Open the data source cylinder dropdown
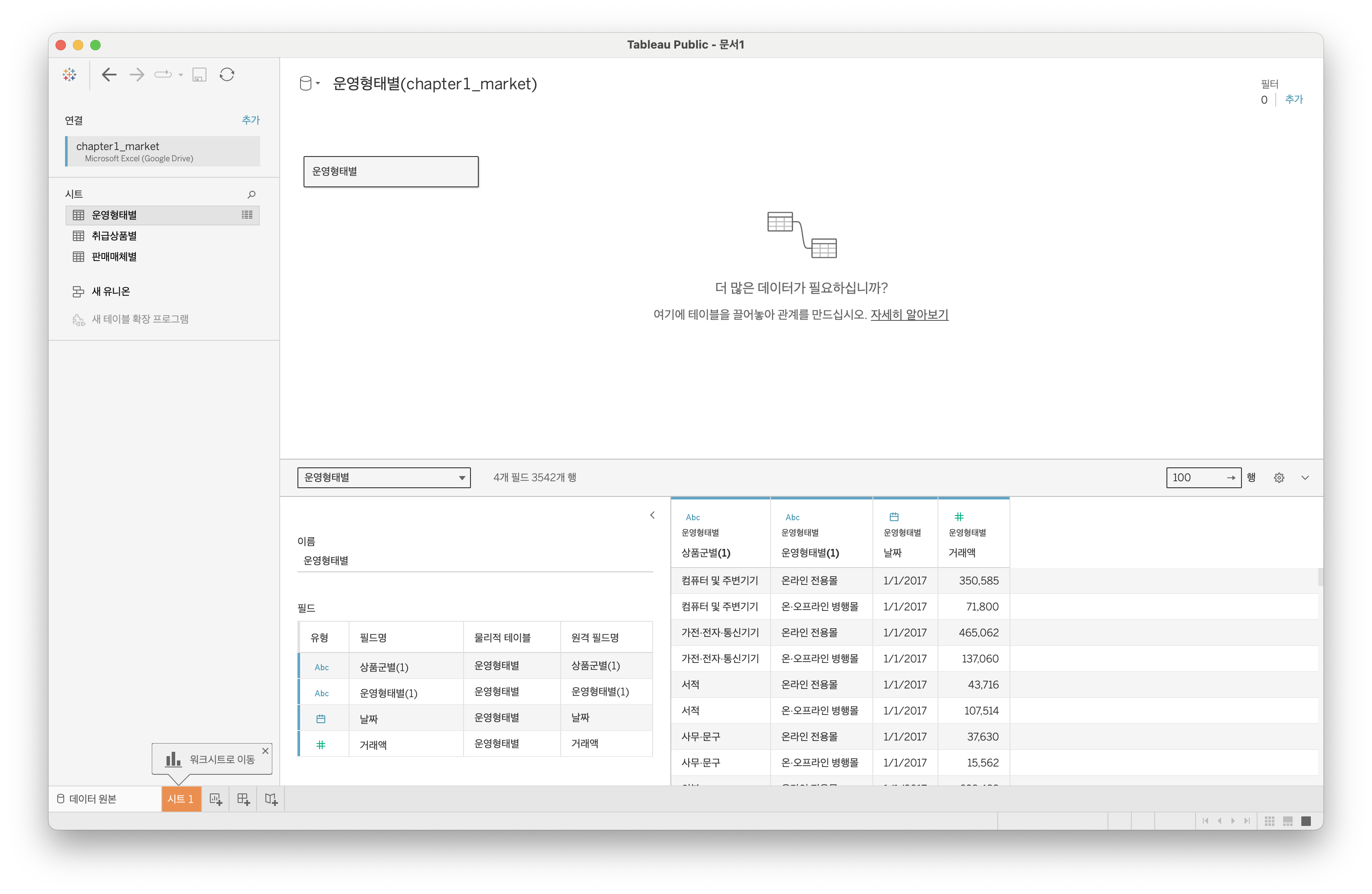This screenshot has height=894, width=1372. pyautogui.click(x=309, y=84)
